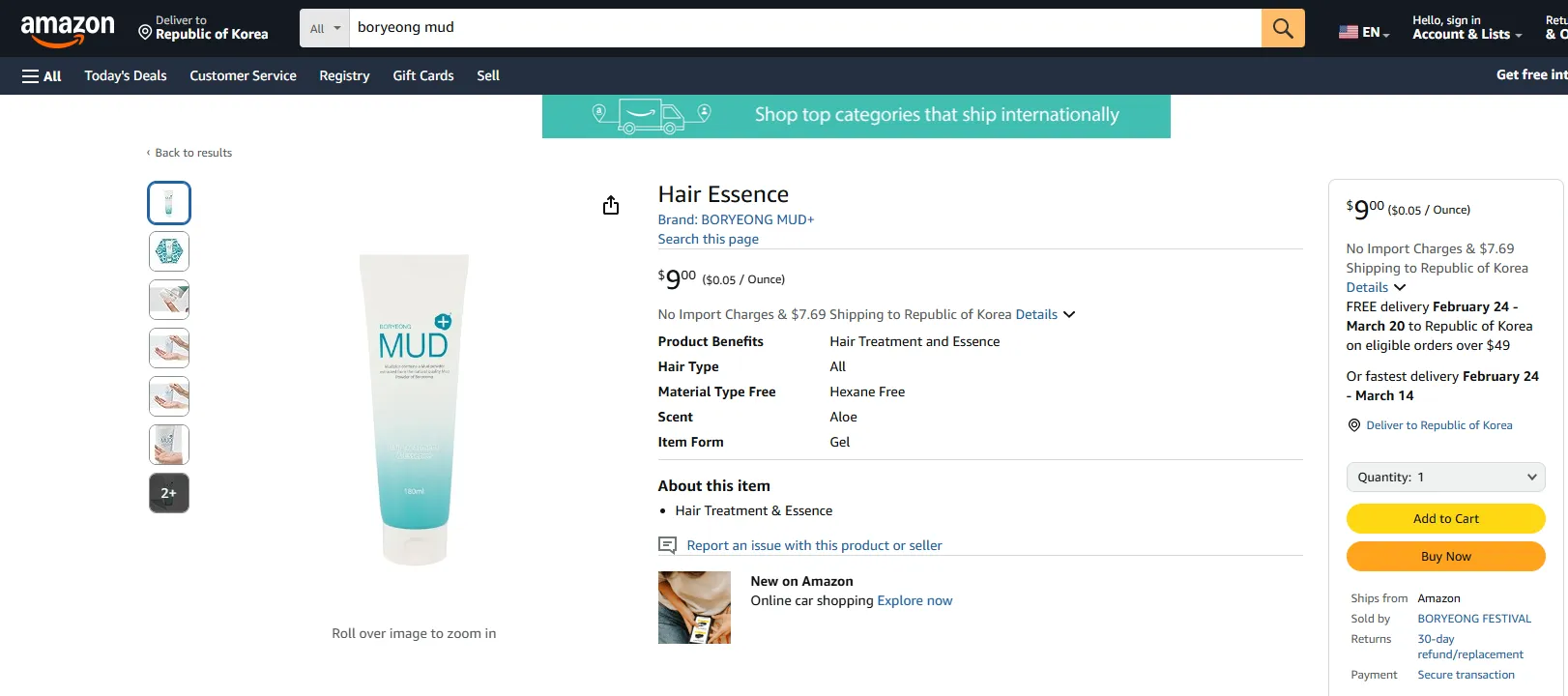Viewport: 1568px width, 696px height.
Task: Open the All hamburger menu
Action: [x=42, y=75]
